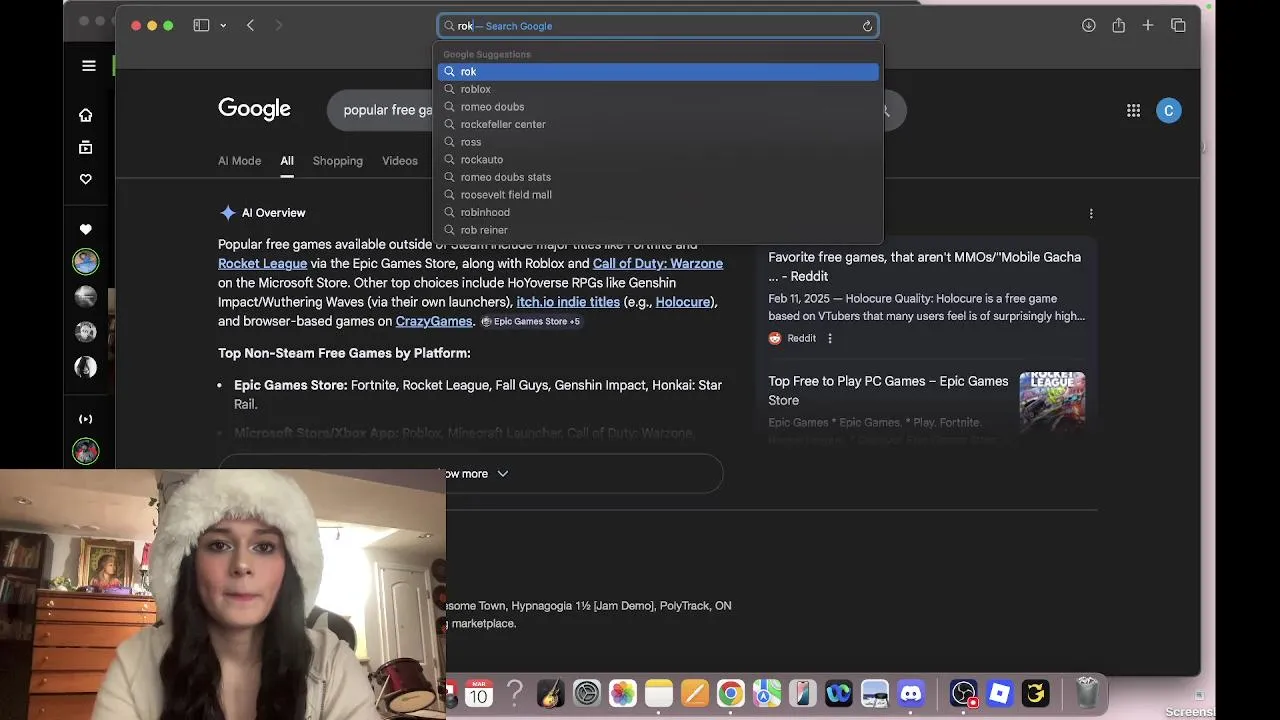Open the Call of Duty: Warzone link

pos(658,264)
